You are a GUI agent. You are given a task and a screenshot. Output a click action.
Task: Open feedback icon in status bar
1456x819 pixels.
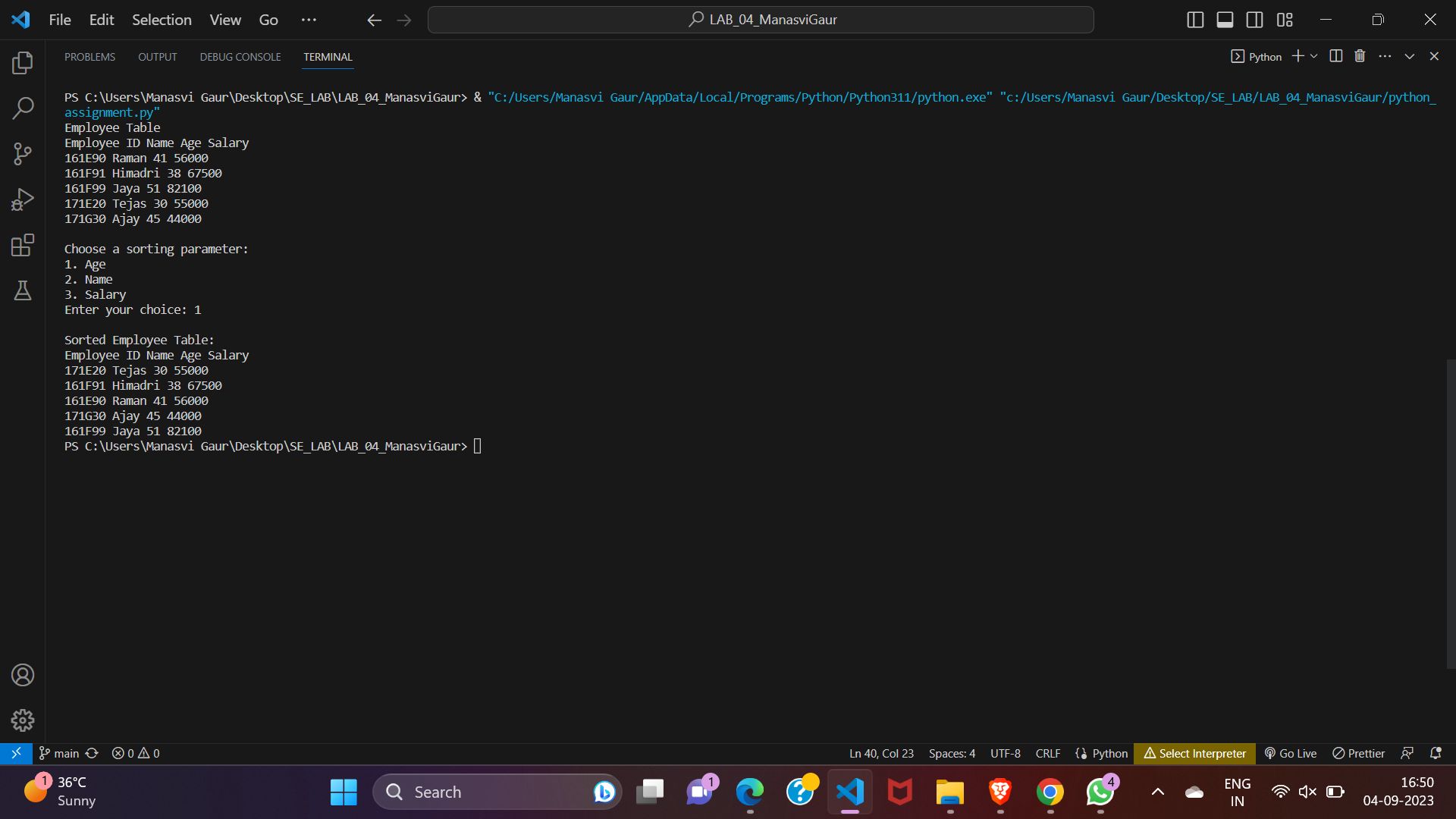click(x=1407, y=753)
